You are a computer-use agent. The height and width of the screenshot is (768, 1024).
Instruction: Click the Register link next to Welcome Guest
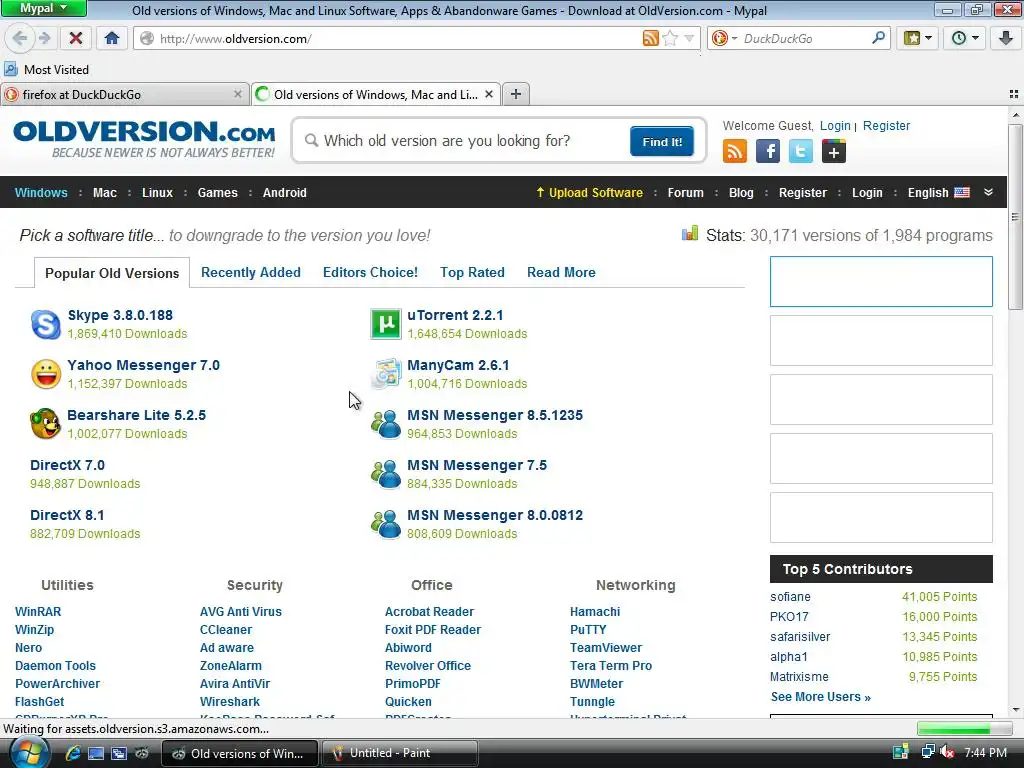click(886, 125)
